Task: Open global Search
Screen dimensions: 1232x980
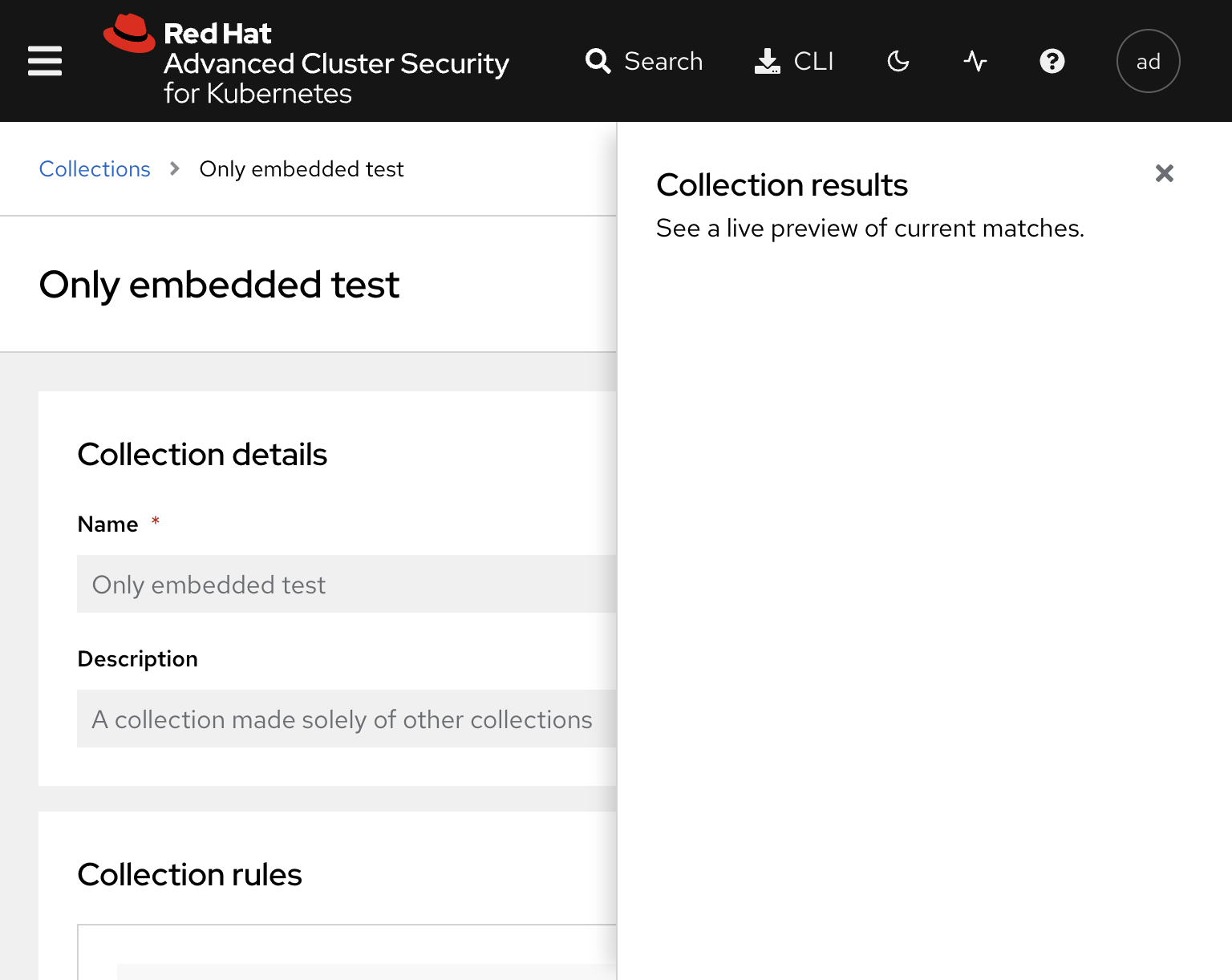Action: point(644,61)
